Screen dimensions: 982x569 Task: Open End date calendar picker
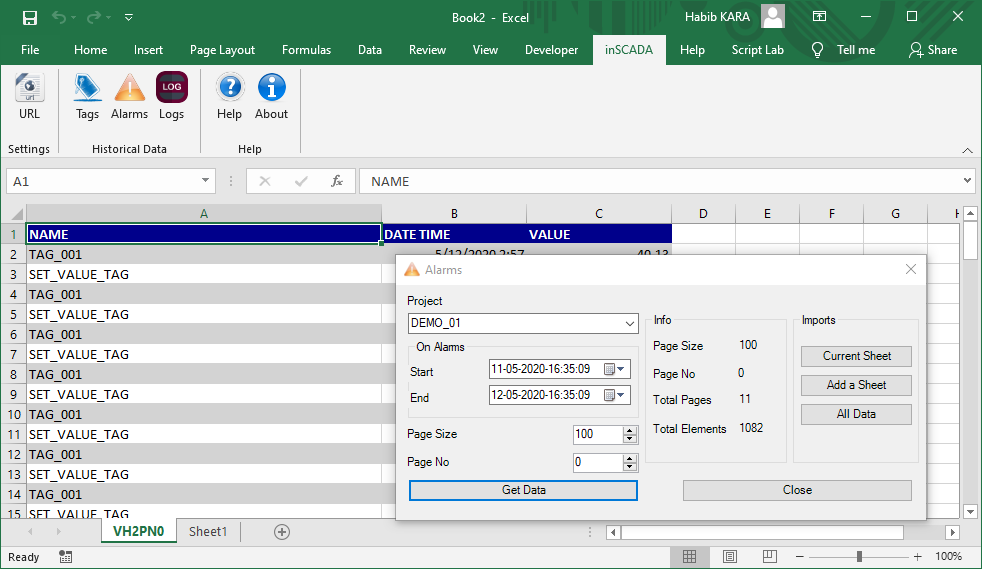[614, 395]
